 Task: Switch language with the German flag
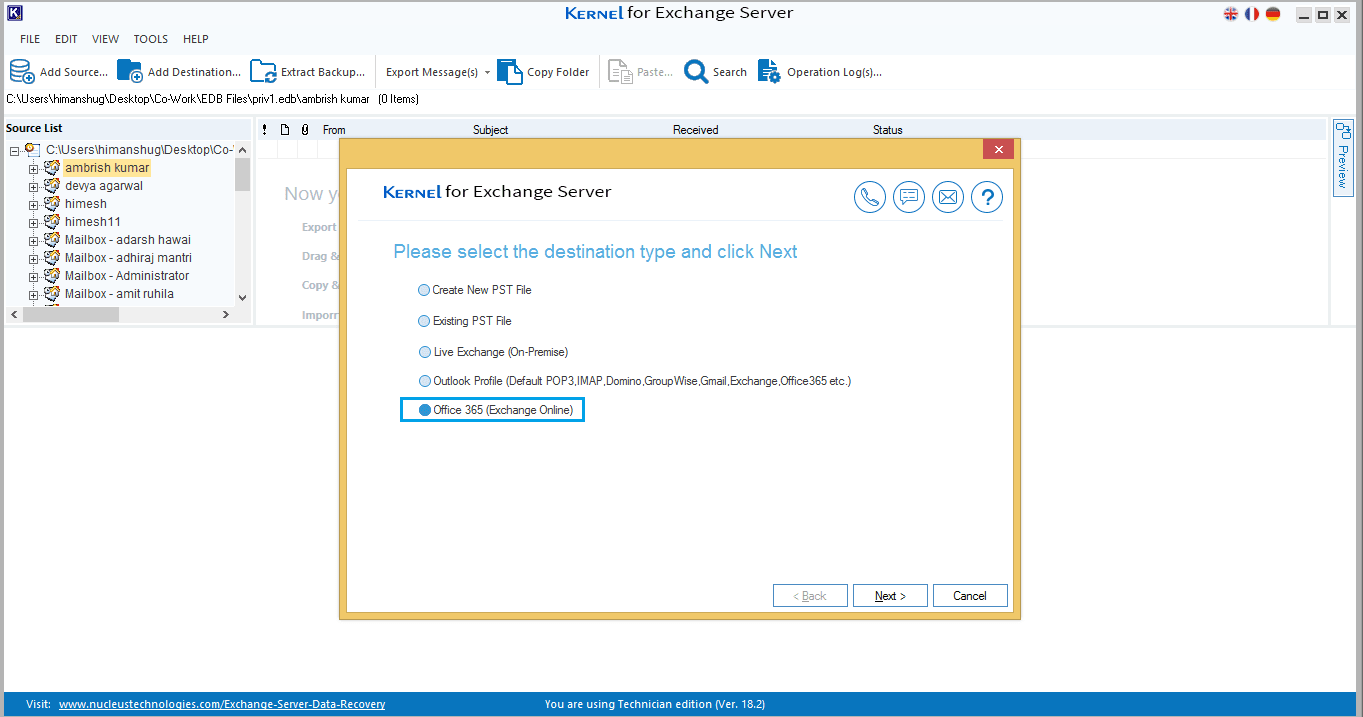(x=1273, y=14)
